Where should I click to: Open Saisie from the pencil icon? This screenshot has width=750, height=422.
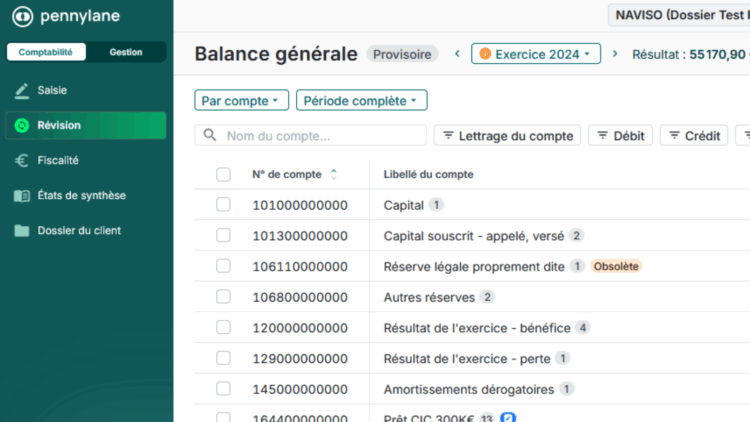pos(22,91)
